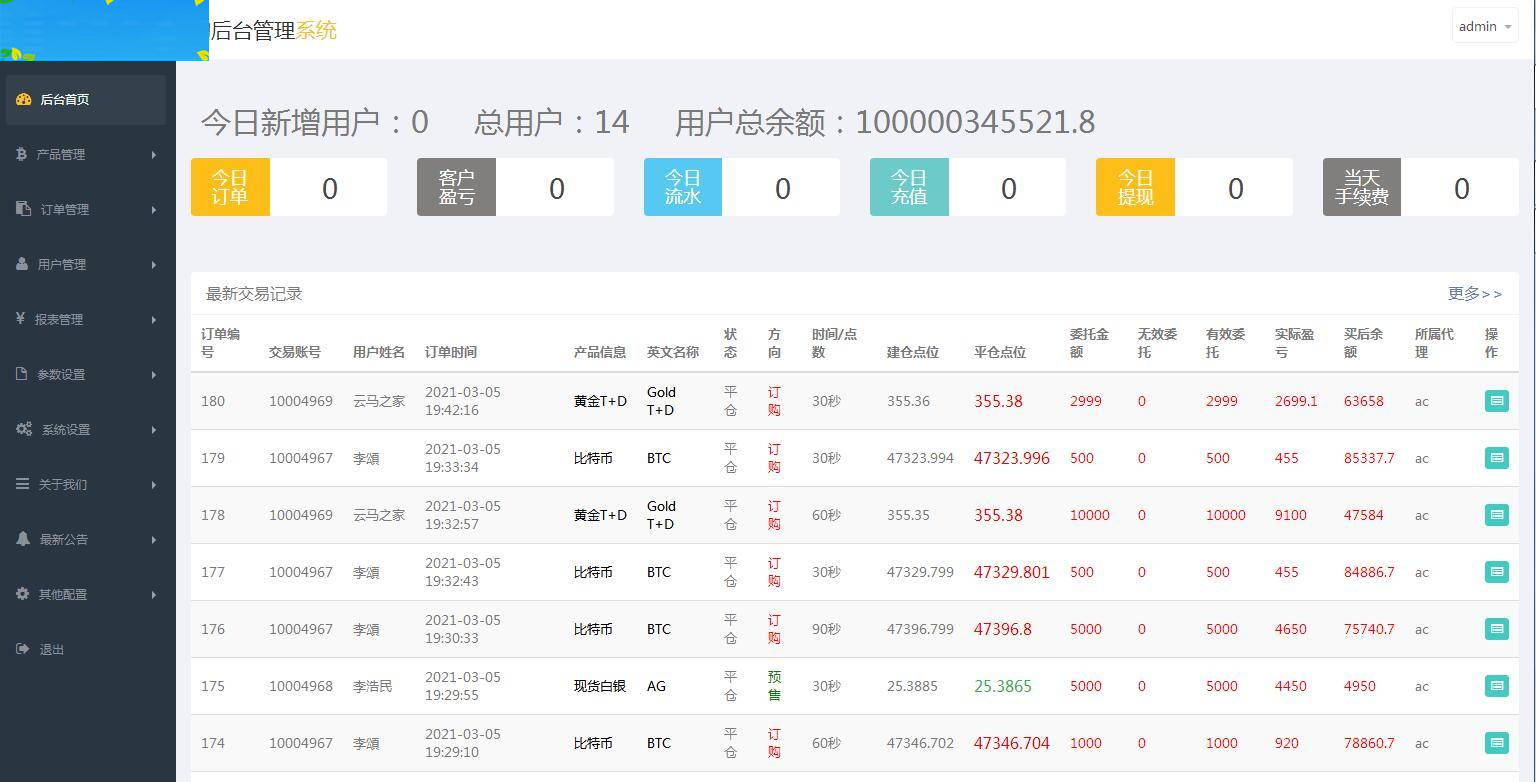Select the 后台首页 menu item
This screenshot has width=1536, height=782.
pyautogui.click(x=62, y=99)
